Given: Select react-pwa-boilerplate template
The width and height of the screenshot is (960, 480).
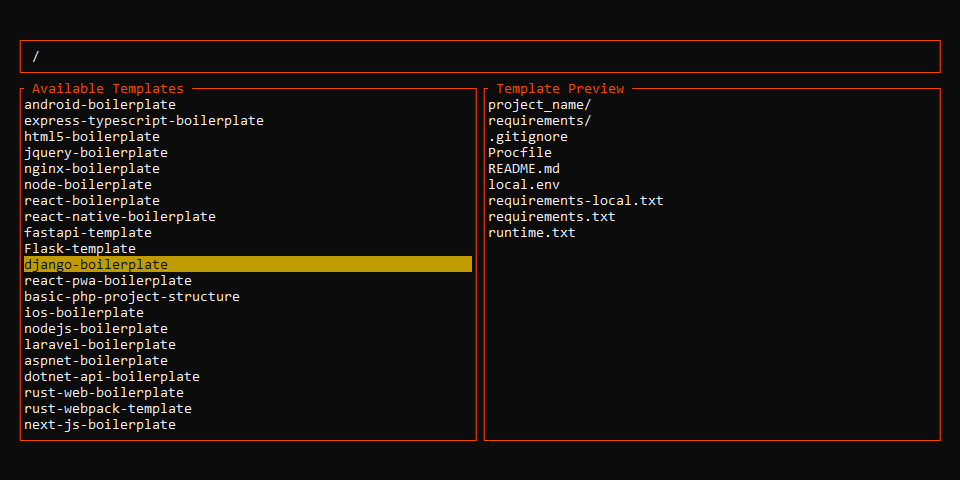Looking at the screenshot, I should tap(108, 280).
